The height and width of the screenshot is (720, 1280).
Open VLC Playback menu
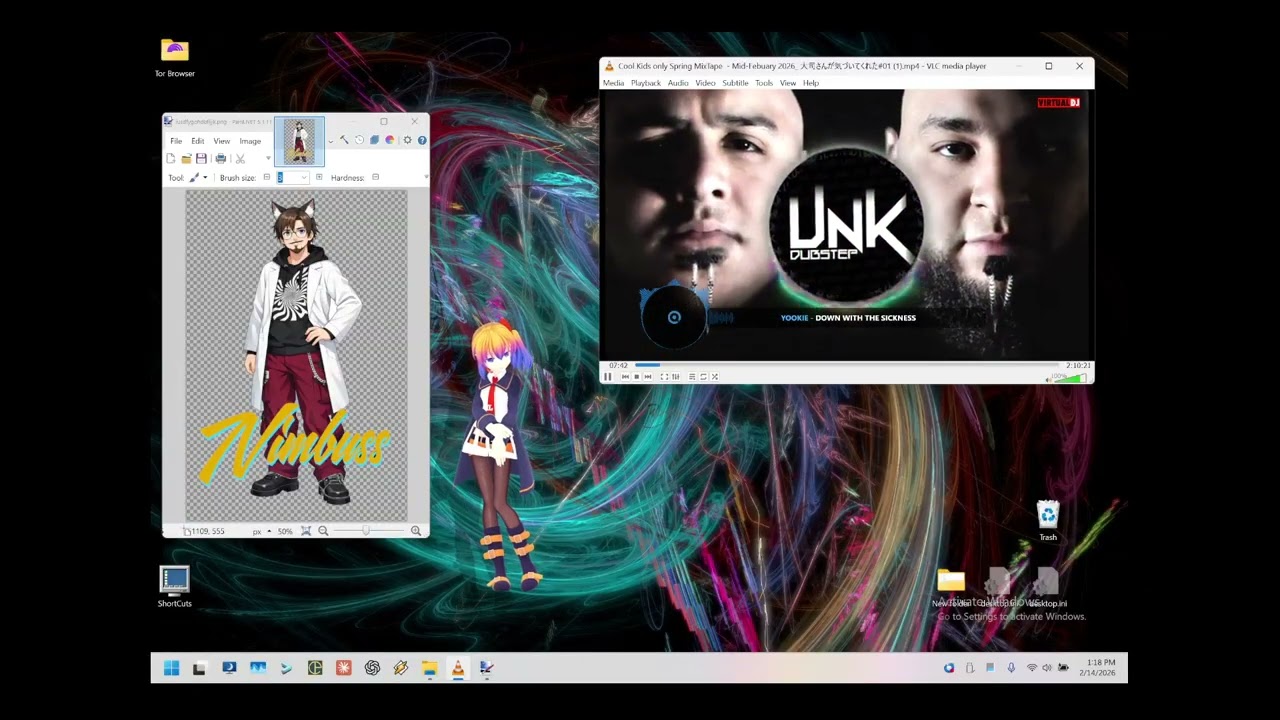[645, 83]
